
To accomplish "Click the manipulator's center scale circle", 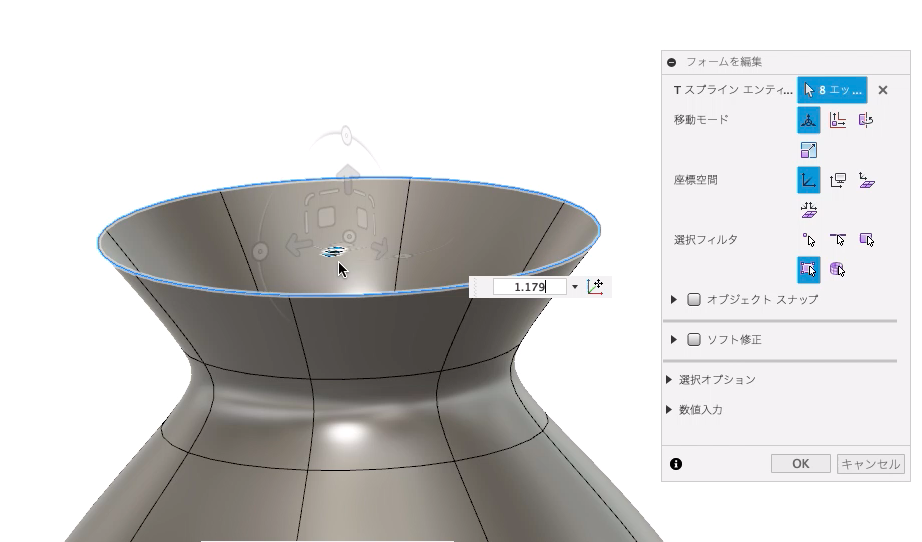I will (349, 237).
